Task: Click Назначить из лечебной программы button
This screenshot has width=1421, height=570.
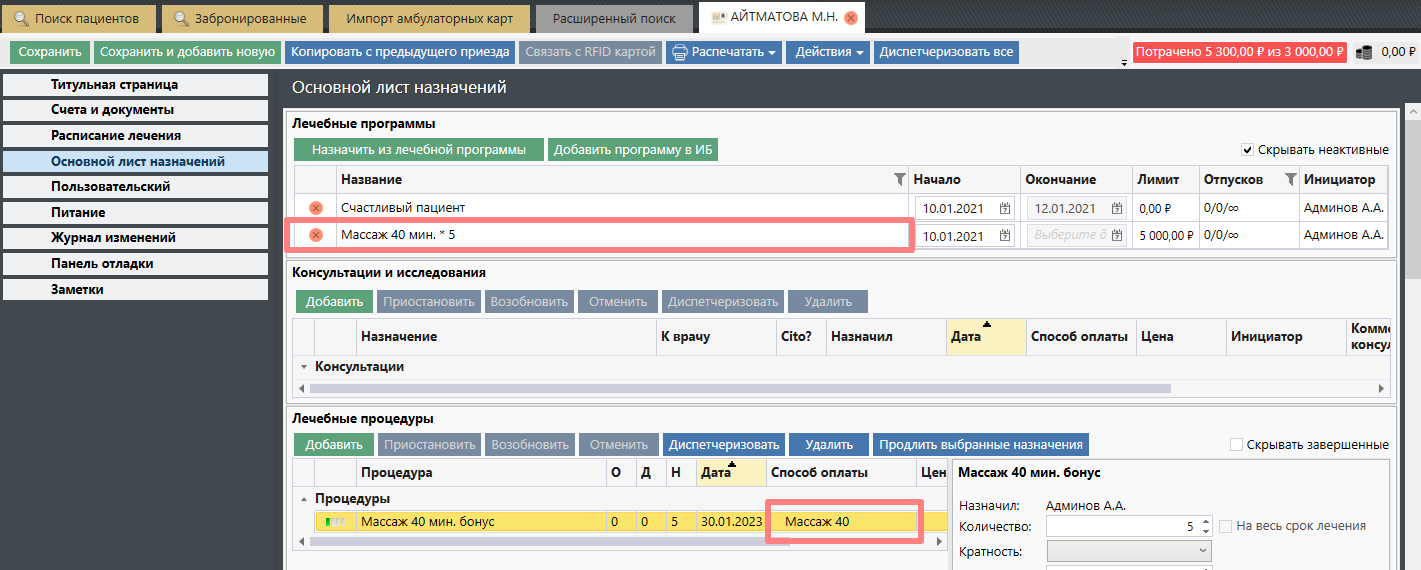Action: click(x=418, y=150)
